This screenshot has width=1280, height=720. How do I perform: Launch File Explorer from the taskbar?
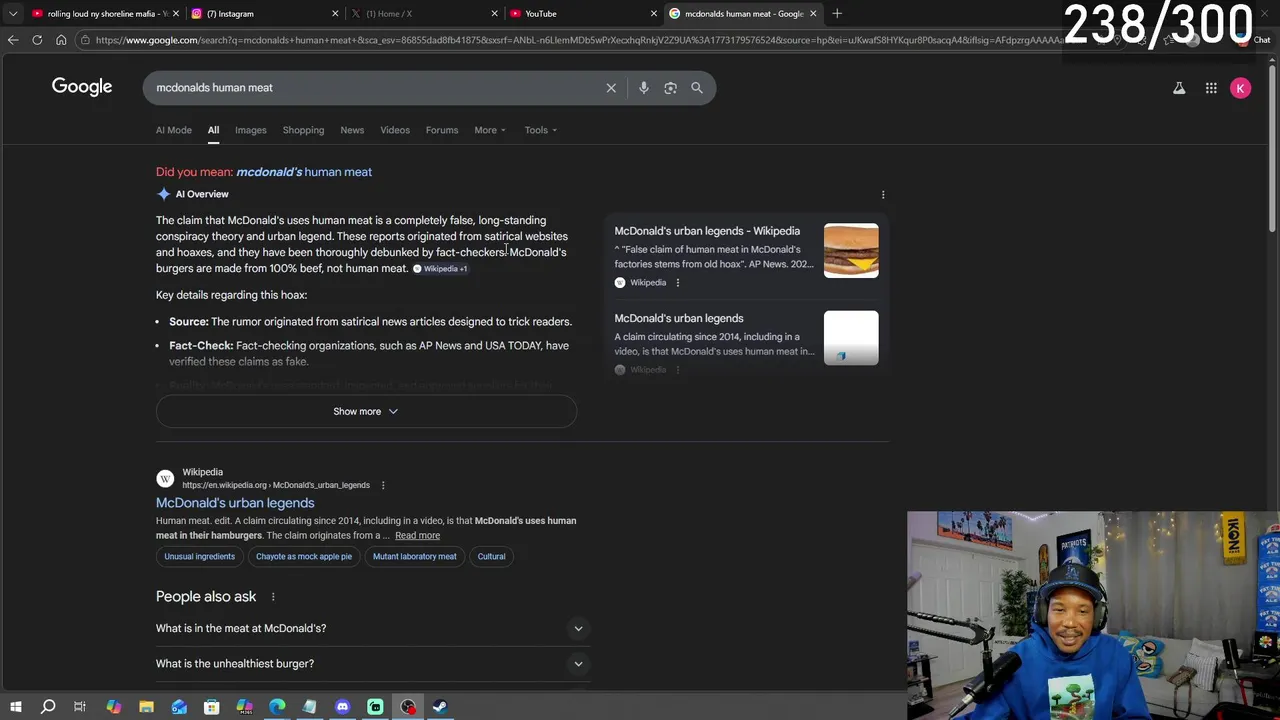[x=146, y=707]
